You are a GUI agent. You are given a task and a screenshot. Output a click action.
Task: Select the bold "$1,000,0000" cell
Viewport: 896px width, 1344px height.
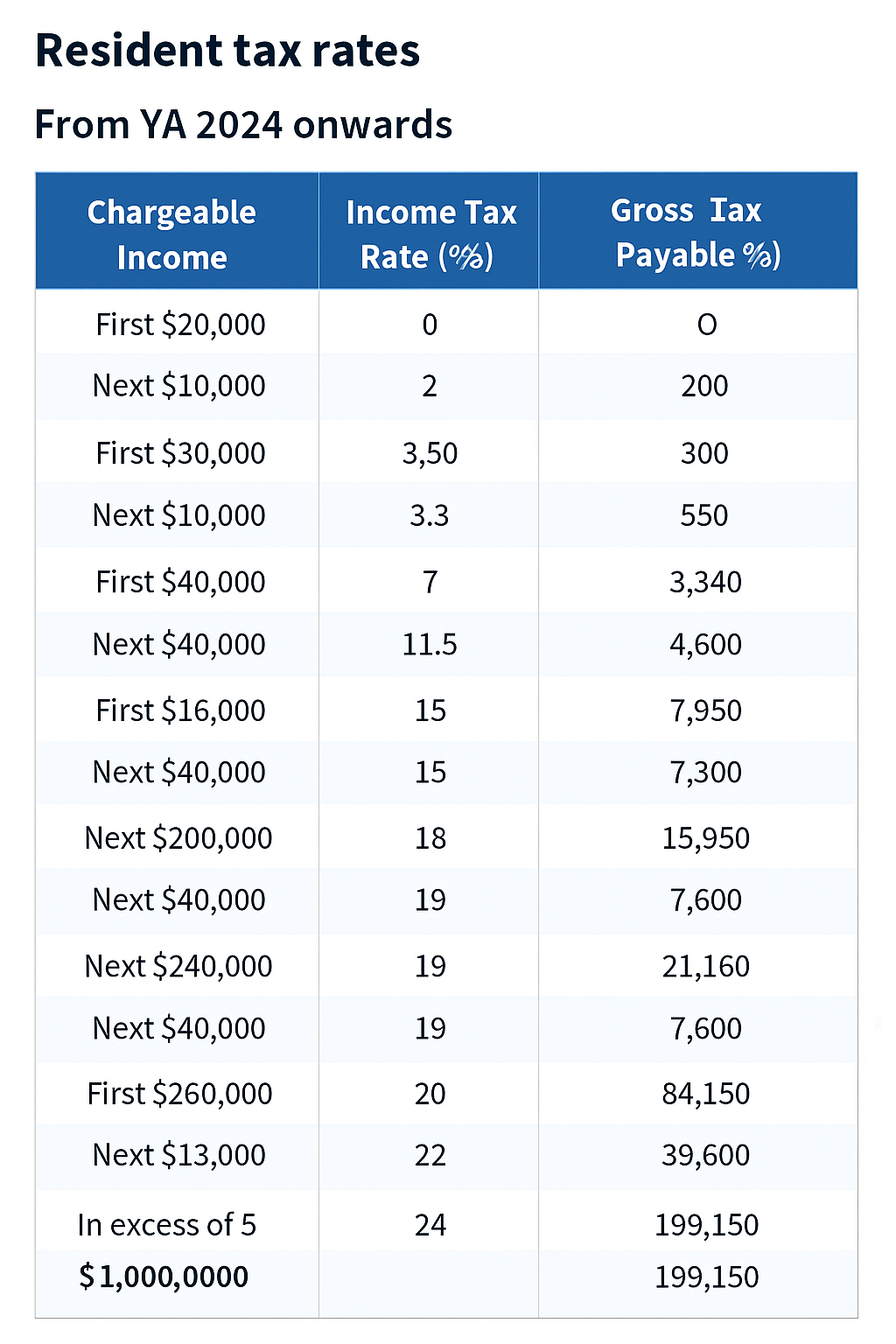pyautogui.click(x=164, y=1277)
